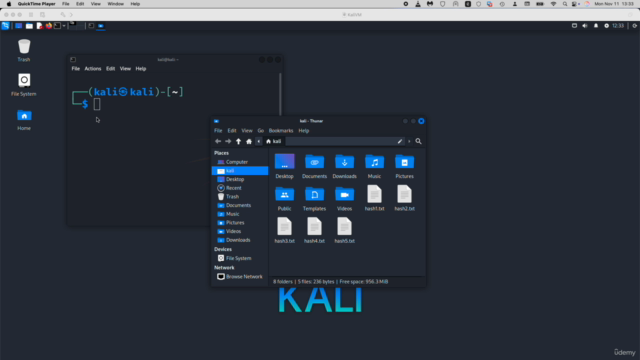Open the terminal File menu
640x360 pixels.
76,69
